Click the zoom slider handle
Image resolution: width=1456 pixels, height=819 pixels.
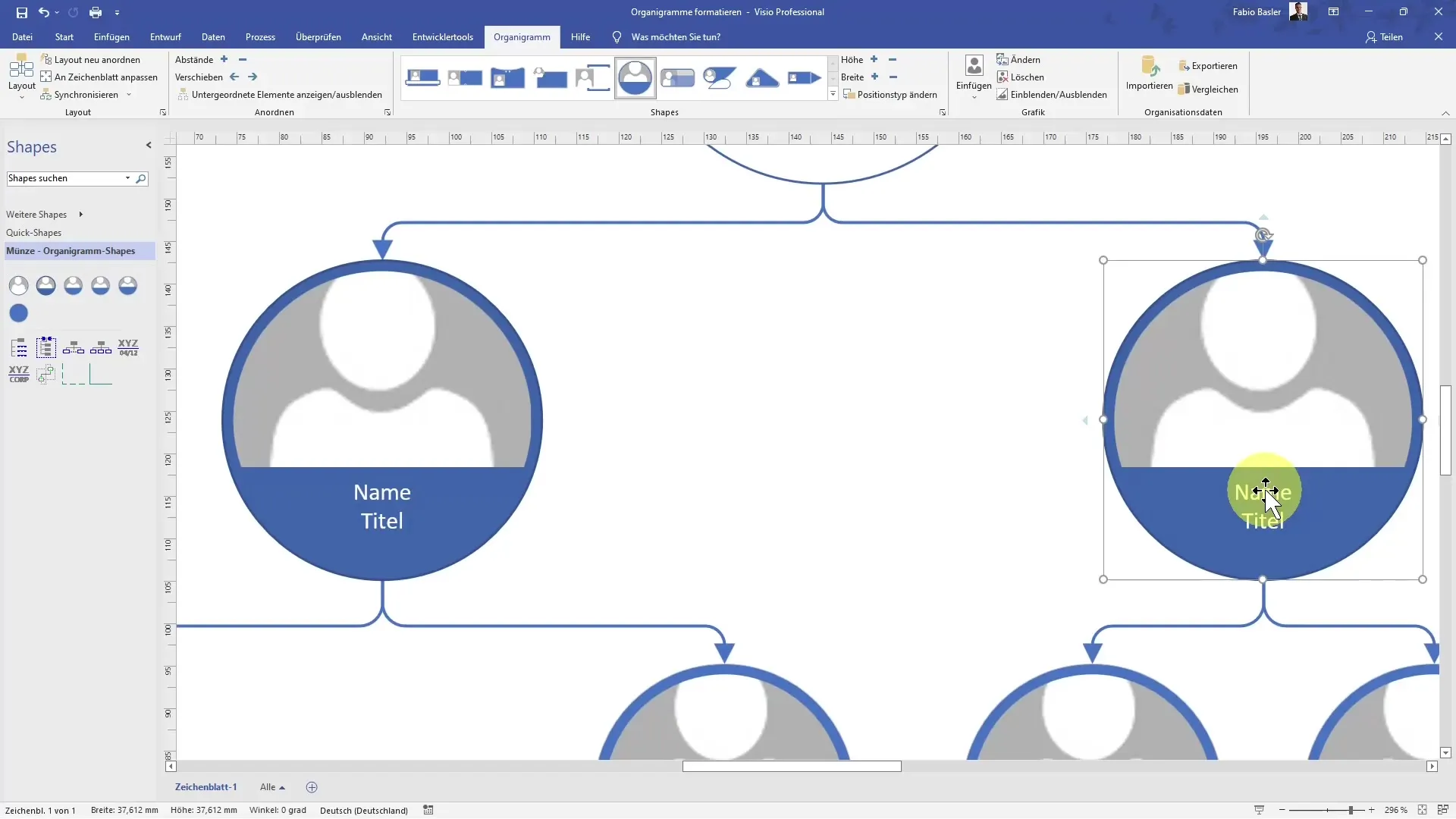click(x=1351, y=810)
